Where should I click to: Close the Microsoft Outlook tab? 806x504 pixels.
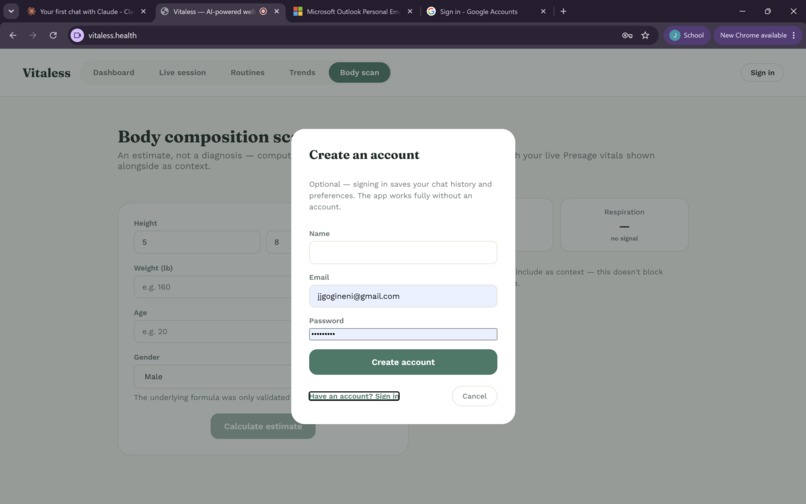(410, 11)
